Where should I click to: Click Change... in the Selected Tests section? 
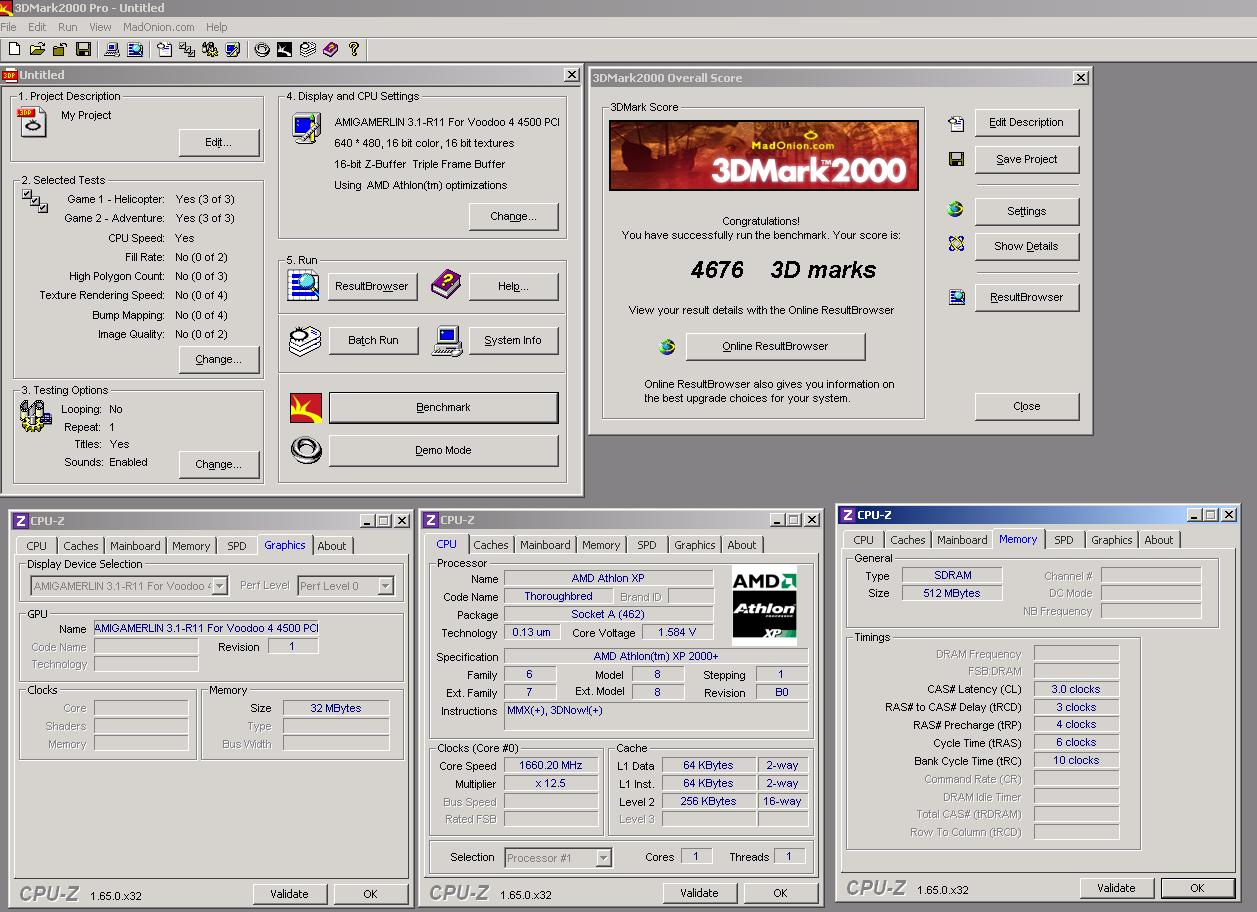pos(219,359)
